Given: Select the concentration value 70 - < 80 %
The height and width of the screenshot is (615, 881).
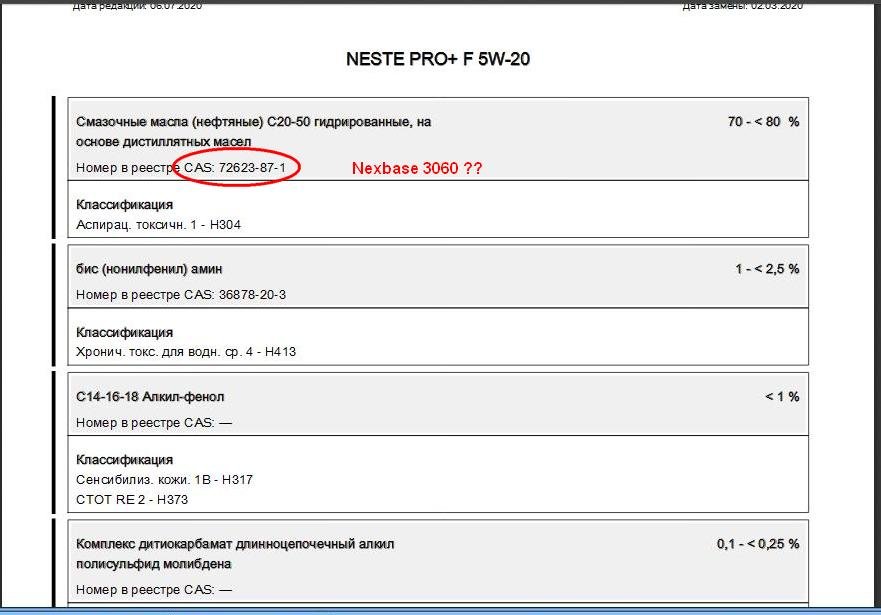Looking at the screenshot, I should pyautogui.click(x=763, y=121).
